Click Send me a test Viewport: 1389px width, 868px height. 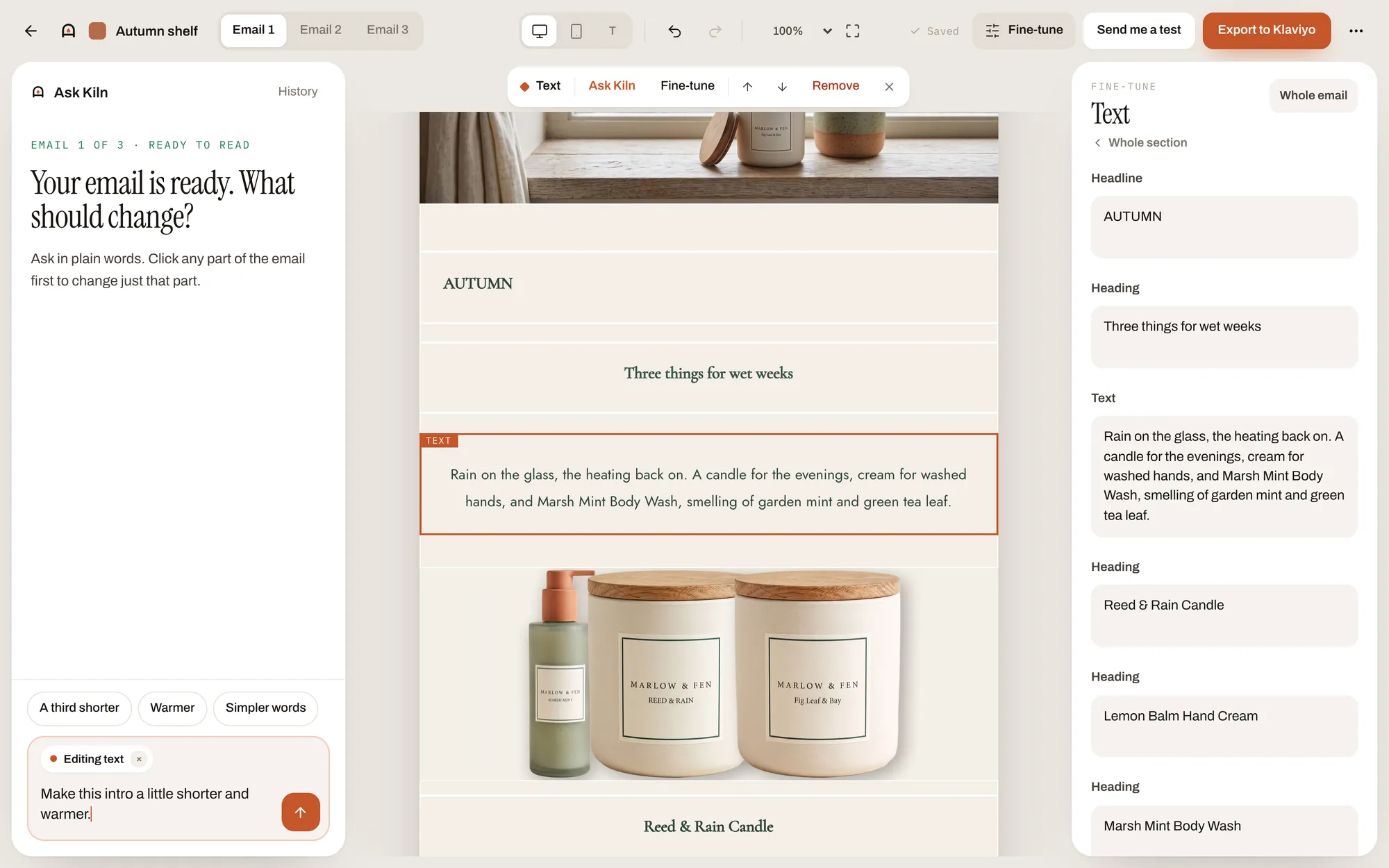coord(1138,31)
